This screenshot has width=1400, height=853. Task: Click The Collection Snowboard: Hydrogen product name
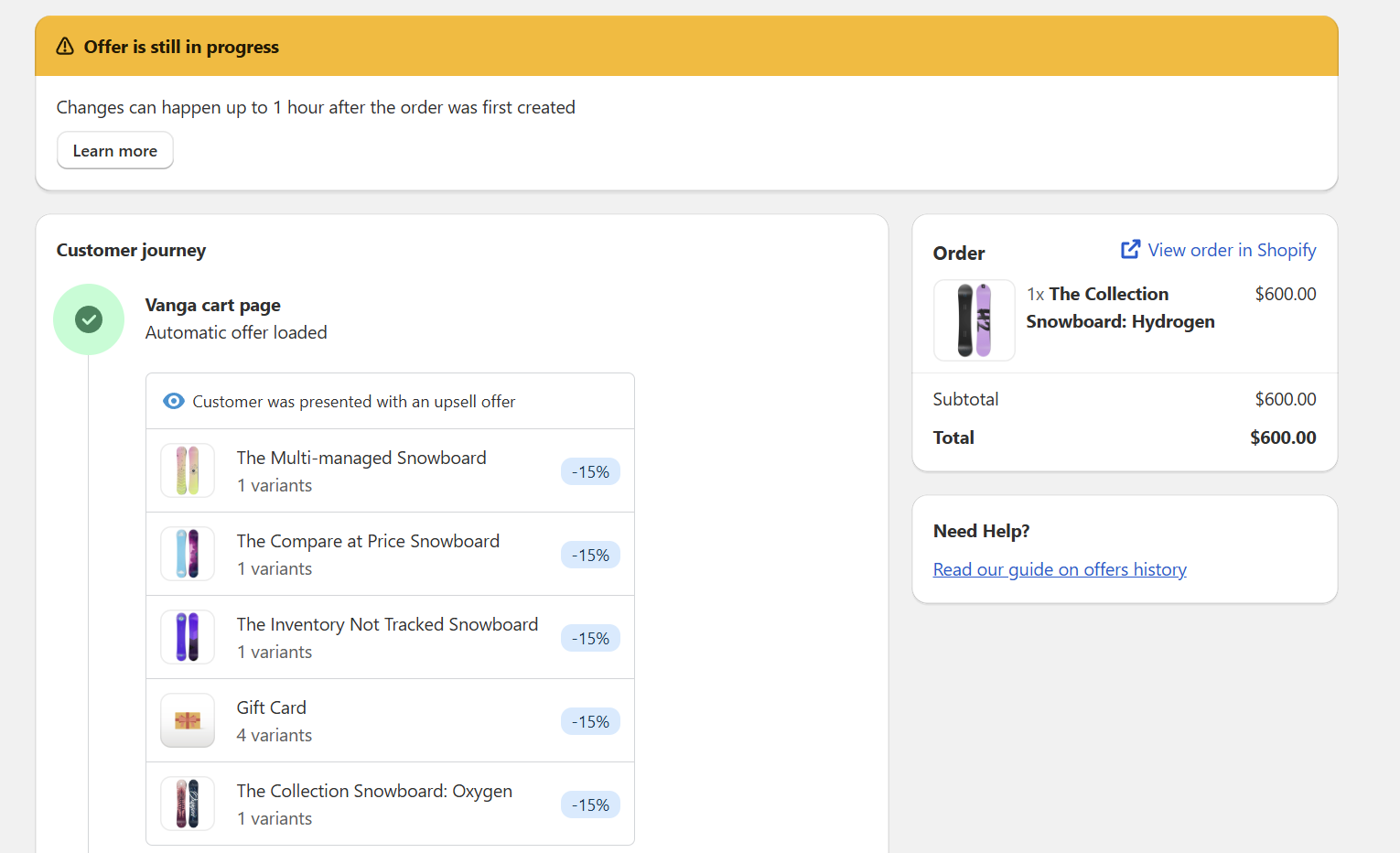point(1120,308)
